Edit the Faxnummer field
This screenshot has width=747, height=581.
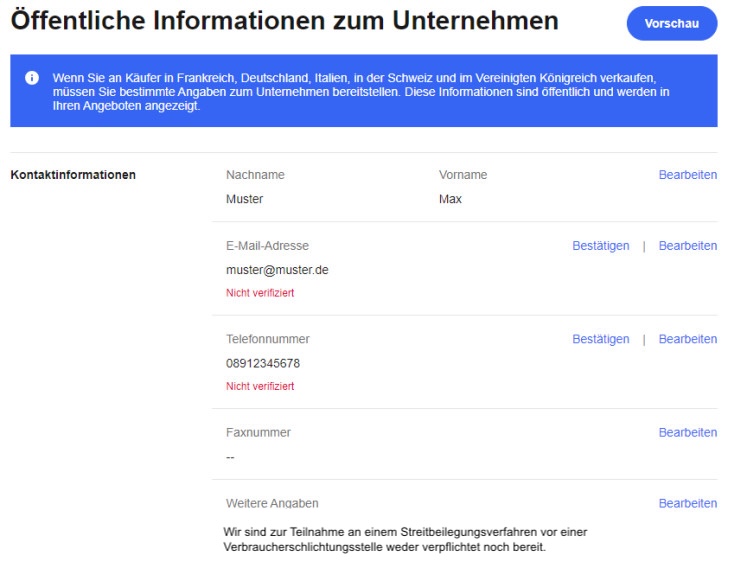click(x=687, y=433)
